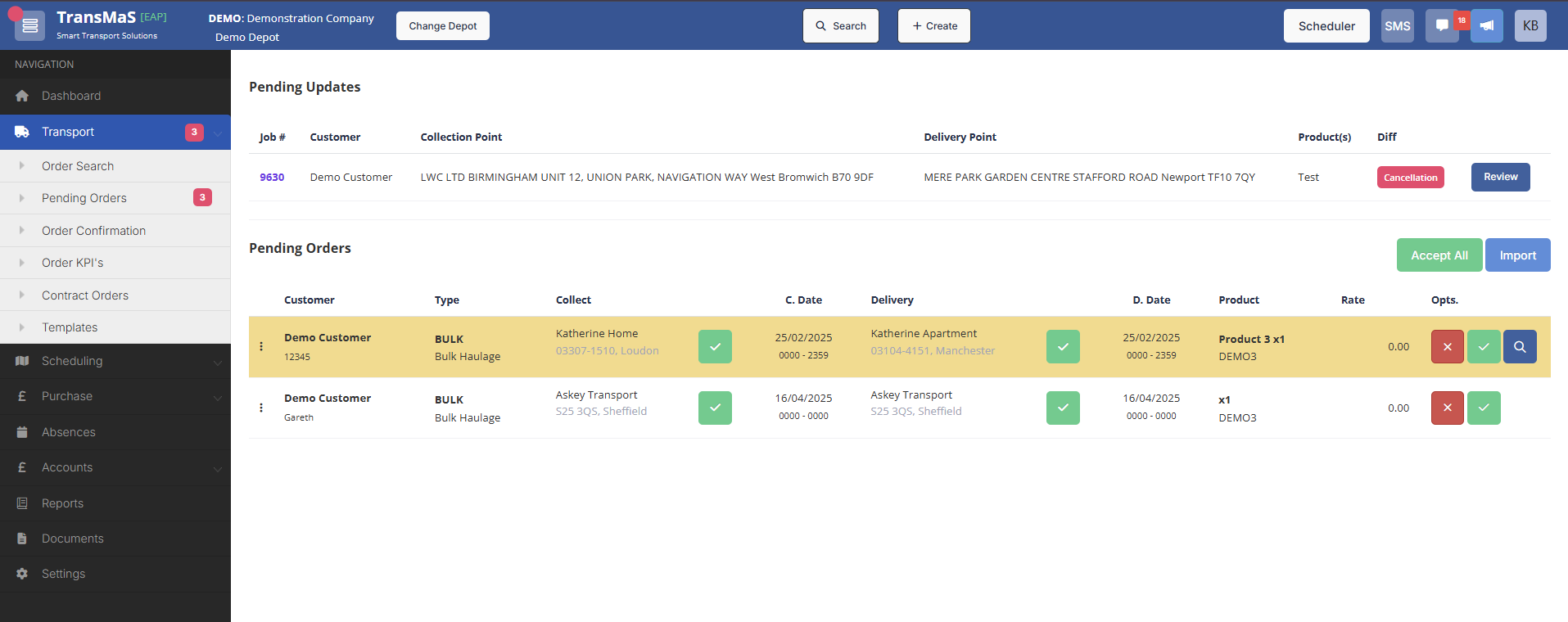Click the Settings gear icon
The width and height of the screenshot is (1568, 622).
(22, 574)
